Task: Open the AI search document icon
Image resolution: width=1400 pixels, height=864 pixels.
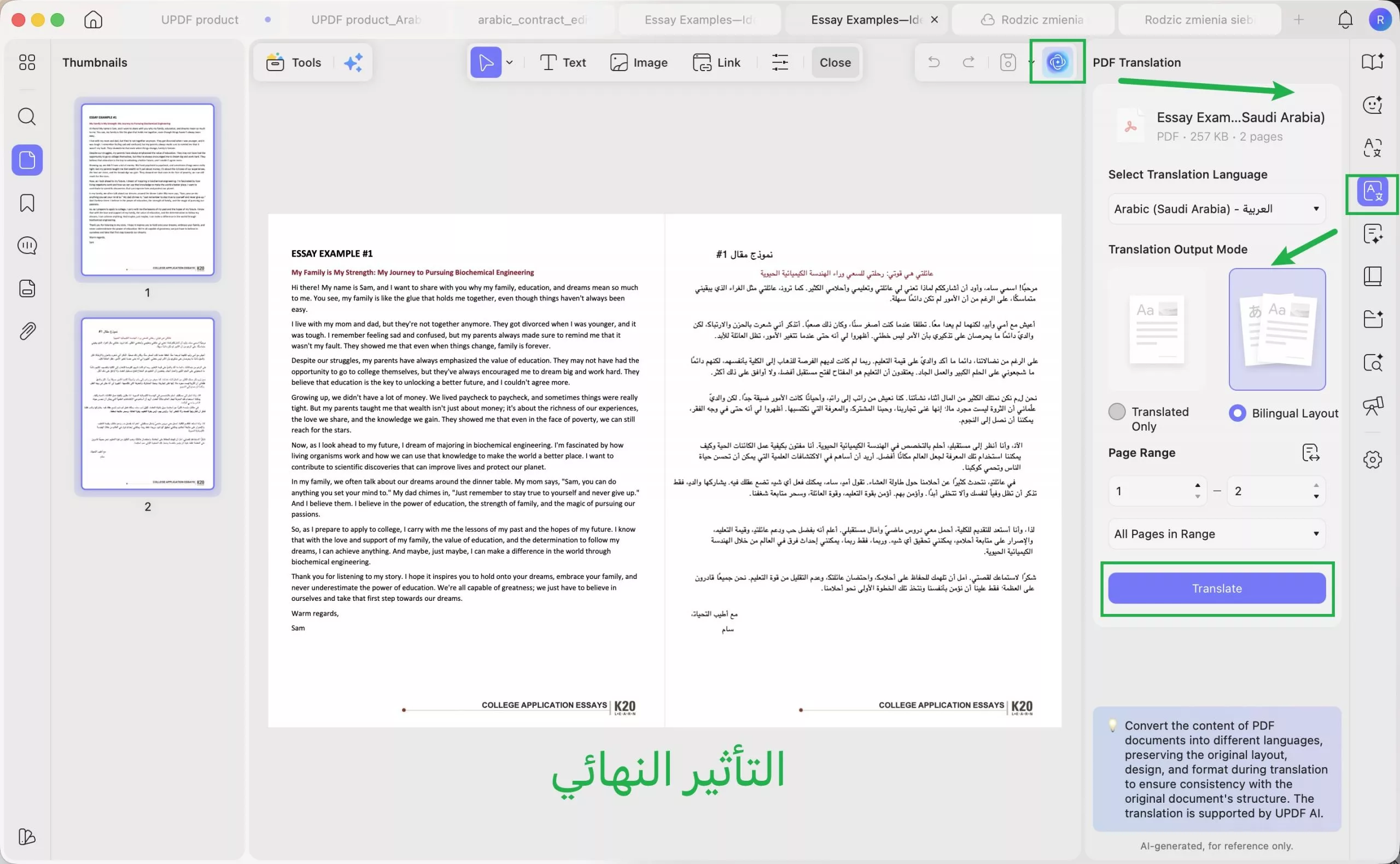Action: (1373, 362)
